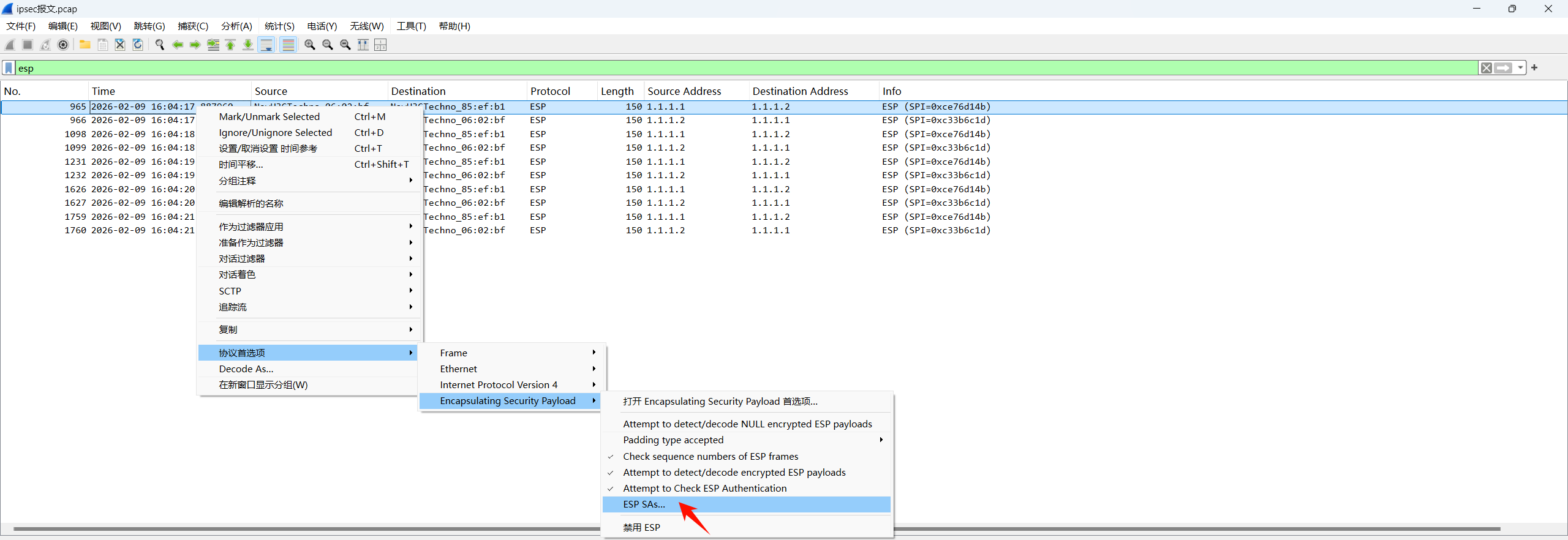Click the find packet magnifier icon
Viewport: 1568px width, 540px height.
[x=160, y=45]
